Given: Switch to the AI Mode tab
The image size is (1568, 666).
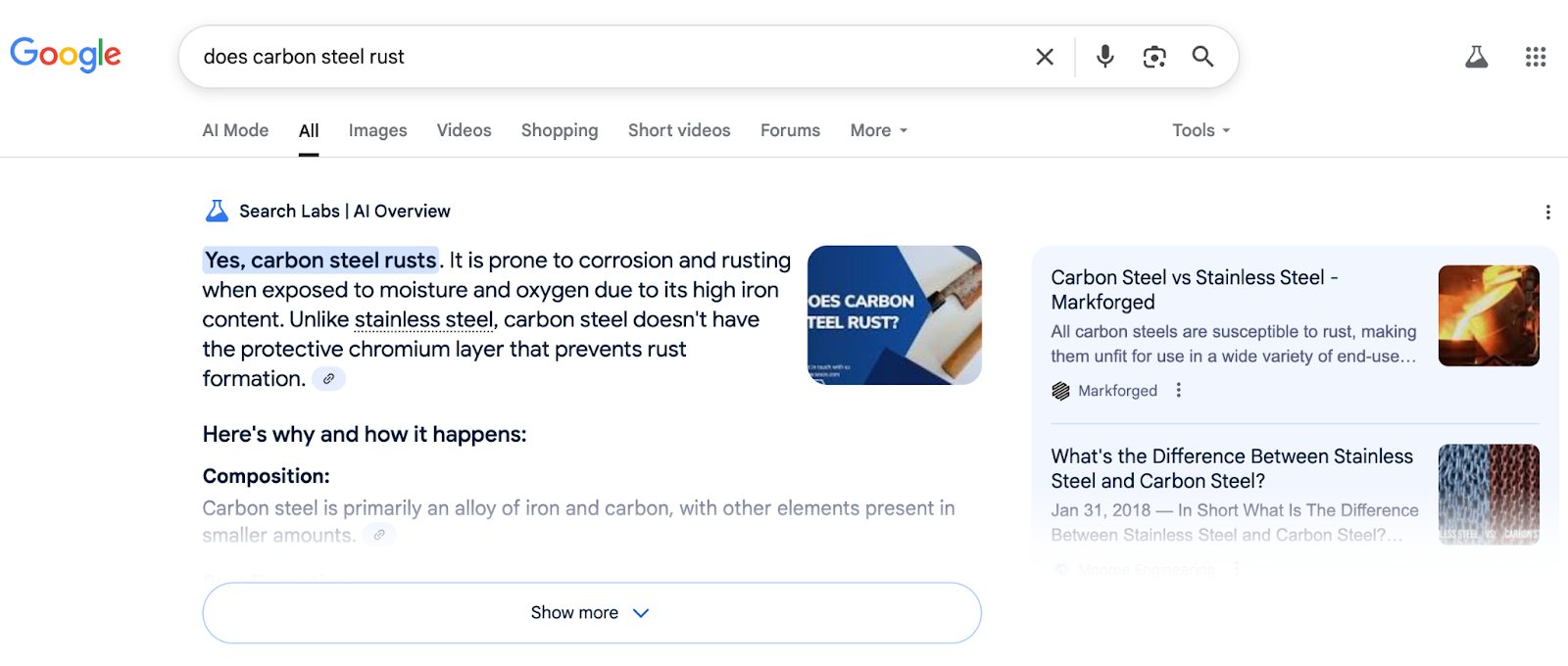Looking at the screenshot, I should 235,130.
